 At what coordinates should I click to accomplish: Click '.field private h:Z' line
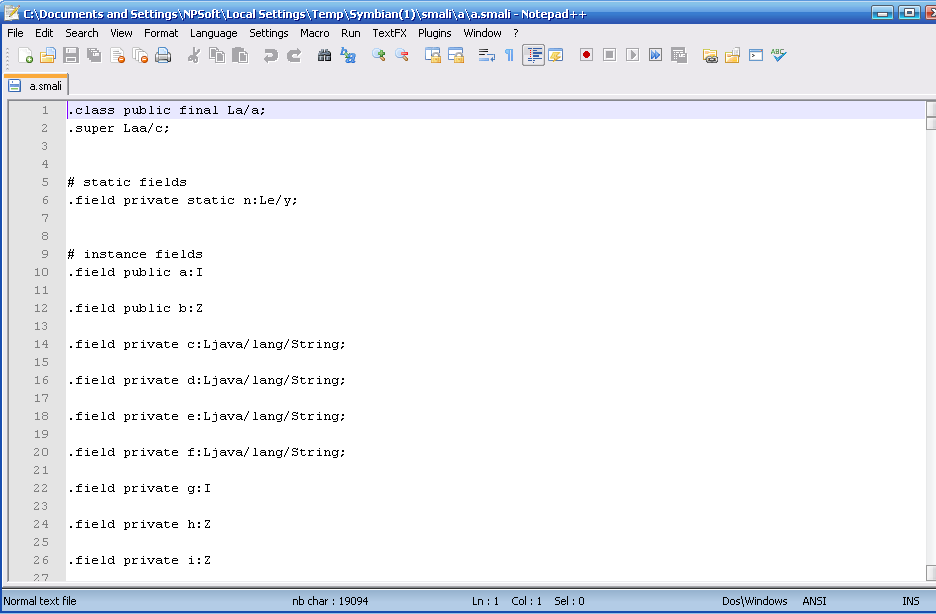click(x=139, y=524)
